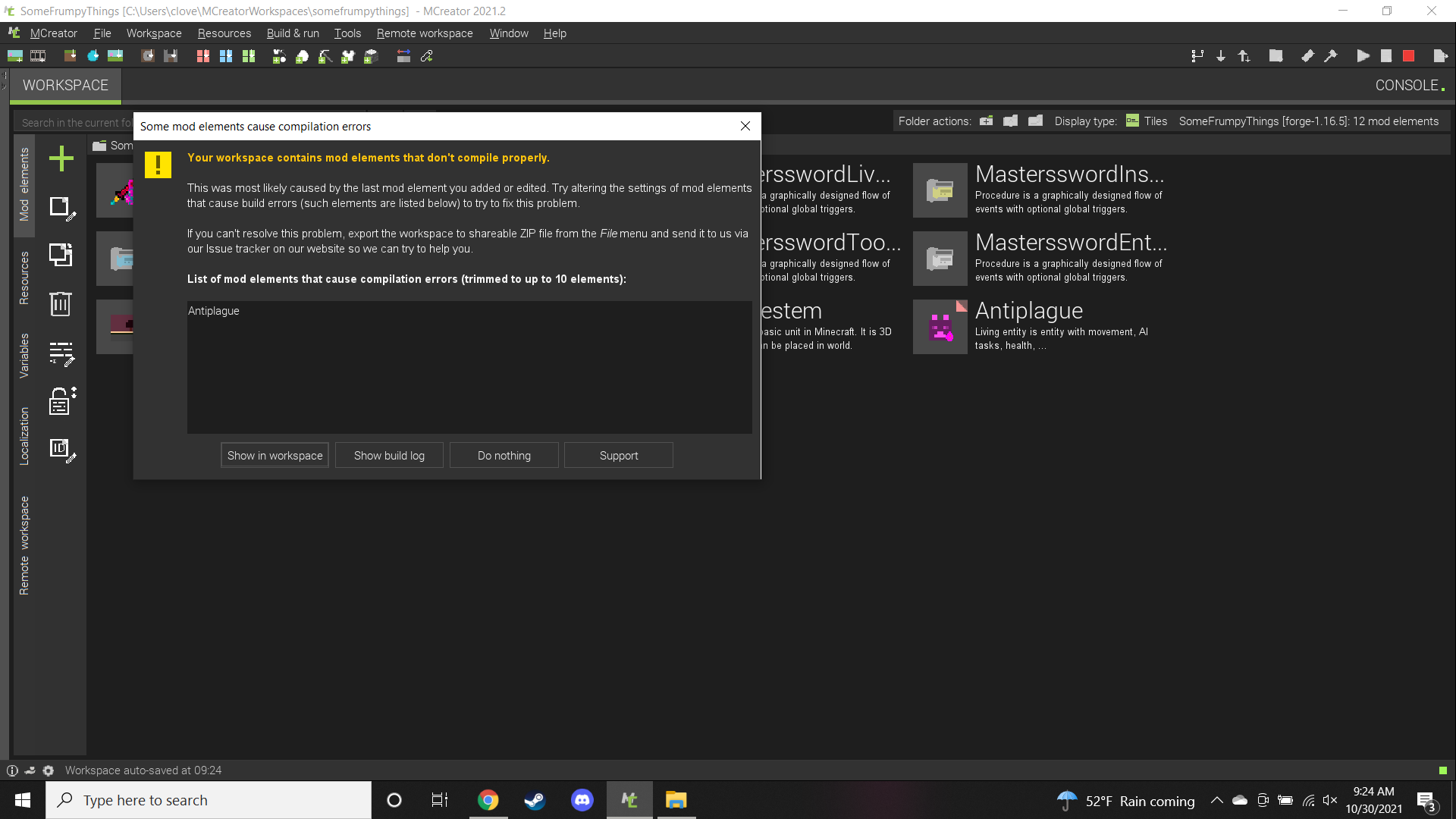Export the mod to a file

1440,55
